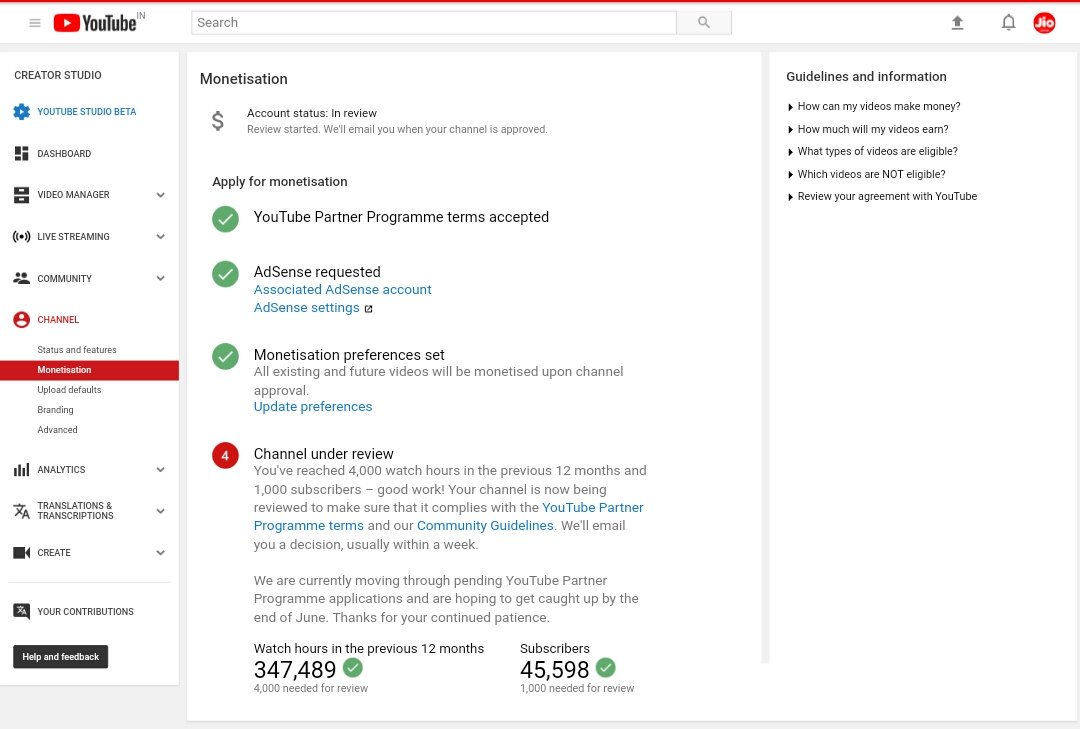This screenshot has width=1080, height=729.
Task: Focus the Search input field
Action: (434, 23)
